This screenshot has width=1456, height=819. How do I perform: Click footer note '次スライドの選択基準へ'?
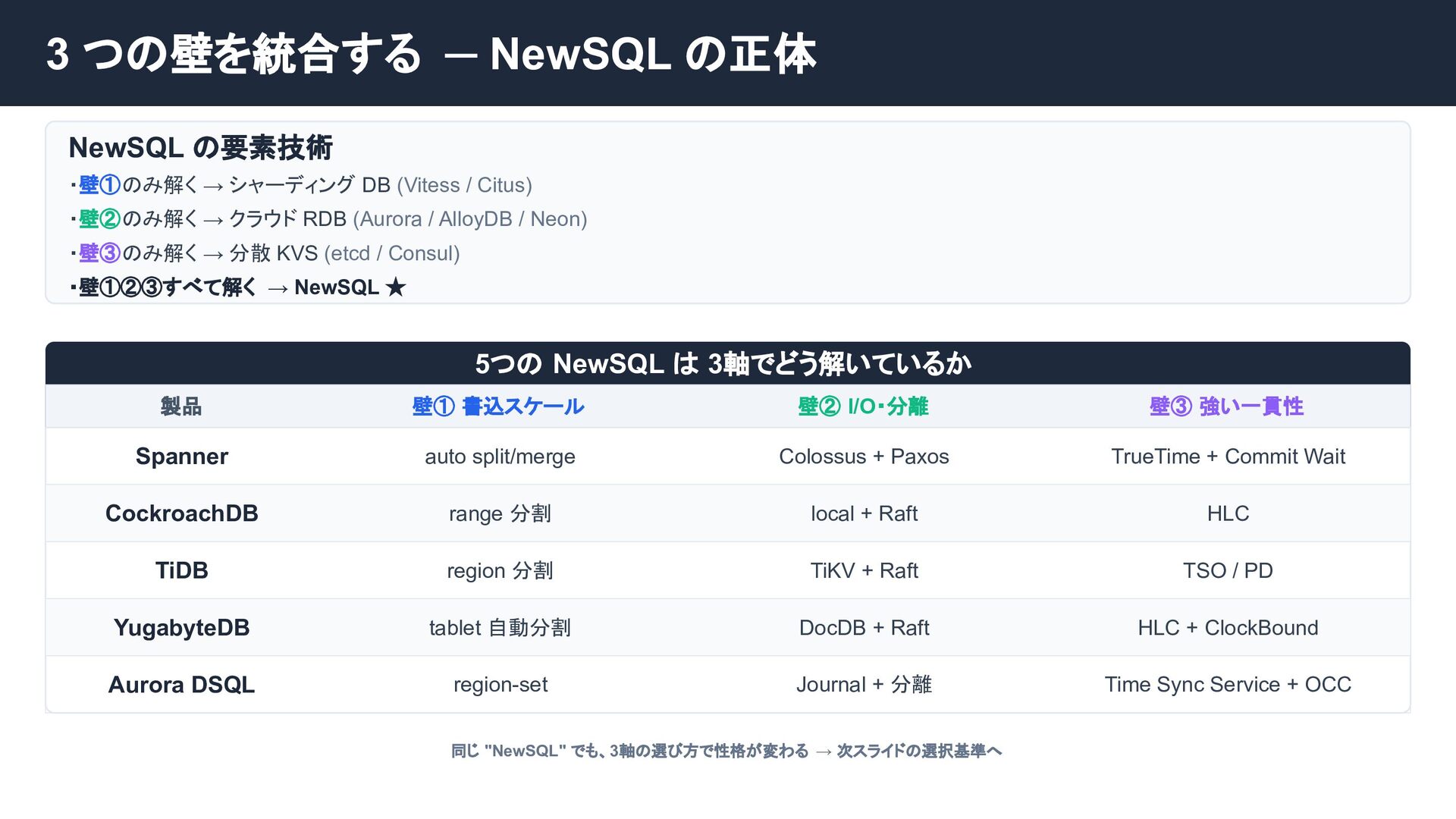(x=919, y=751)
